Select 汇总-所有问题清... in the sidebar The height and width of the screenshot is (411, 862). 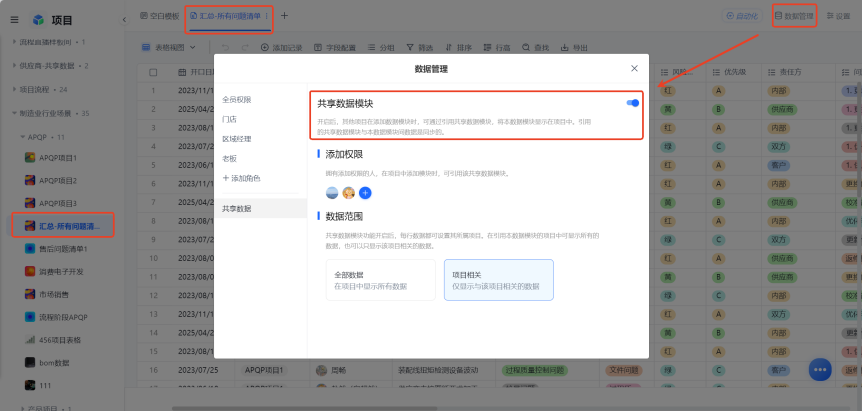point(63,226)
